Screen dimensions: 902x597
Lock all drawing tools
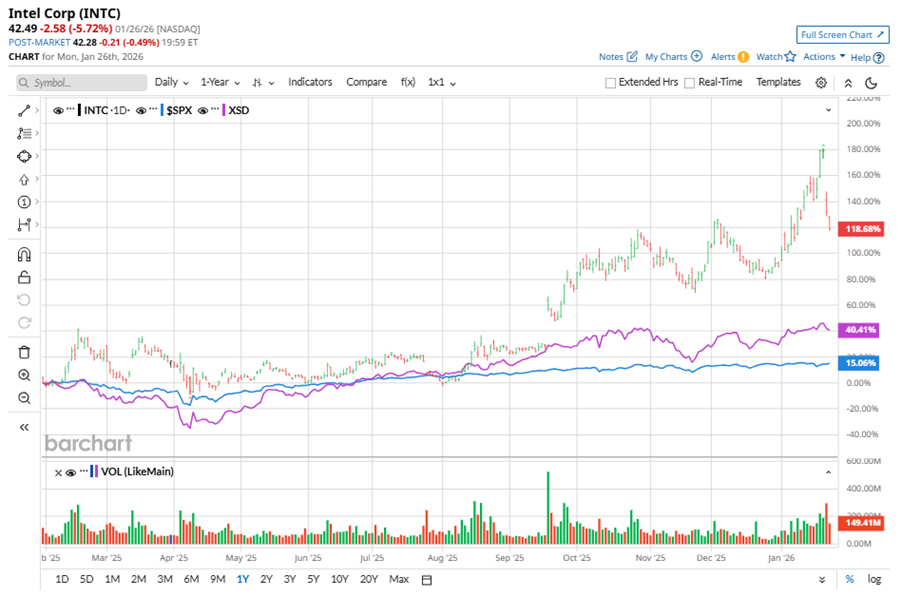tap(24, 278)
